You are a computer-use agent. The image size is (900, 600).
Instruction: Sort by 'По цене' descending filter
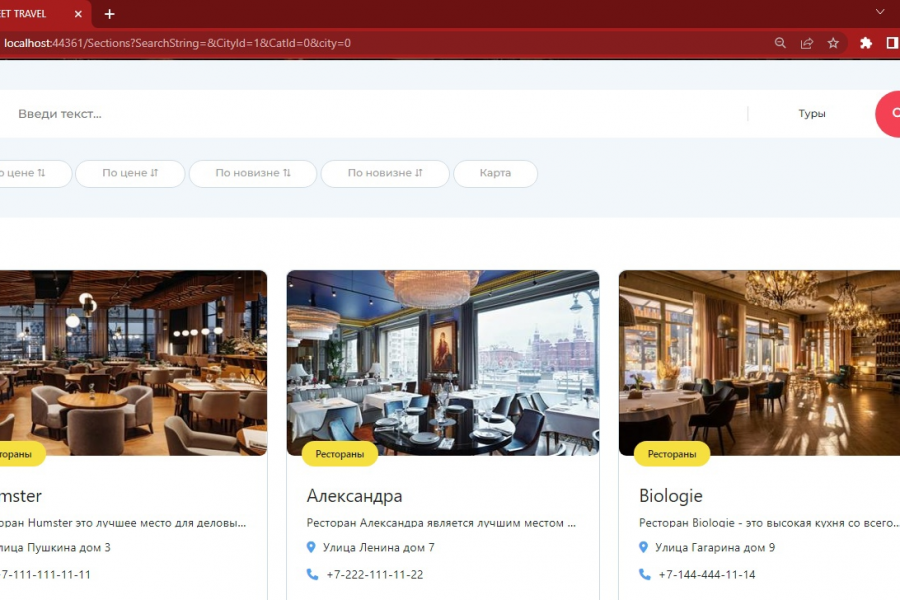tap(130, 173)
